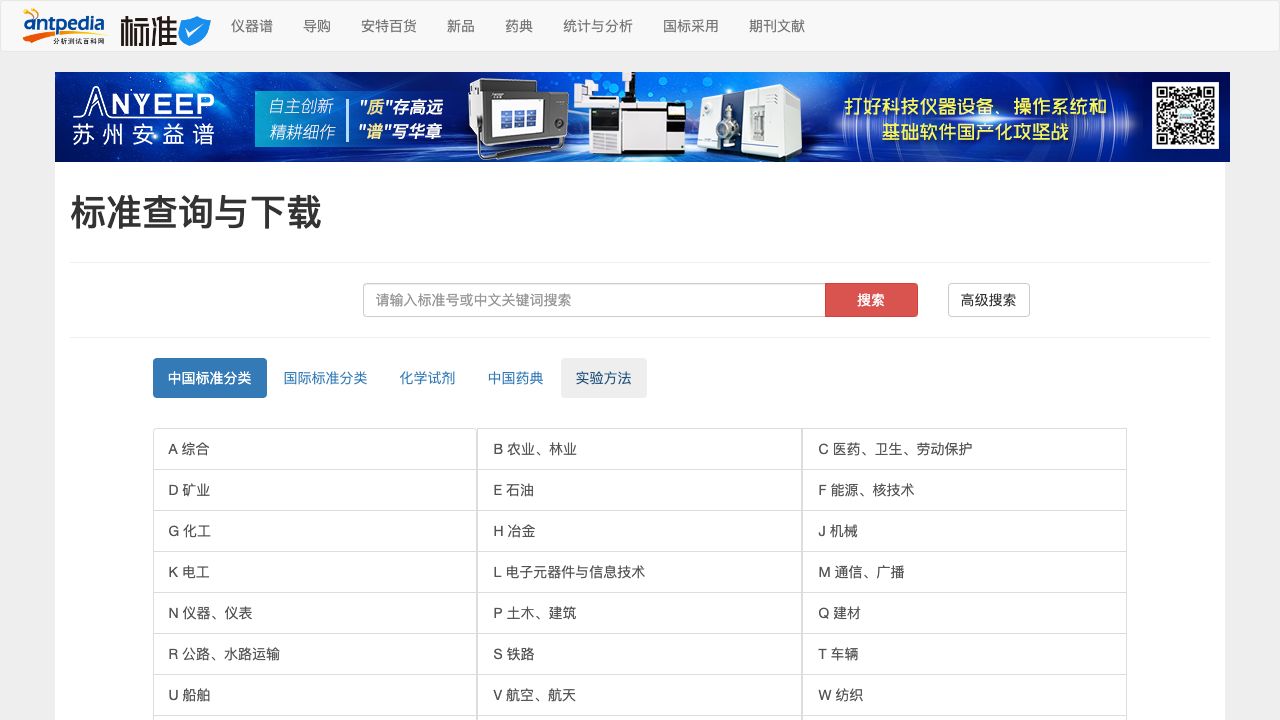Viewport: 1280px width, 720px height.
Task: Click the standard number search input field
Action: coord(594,300)
